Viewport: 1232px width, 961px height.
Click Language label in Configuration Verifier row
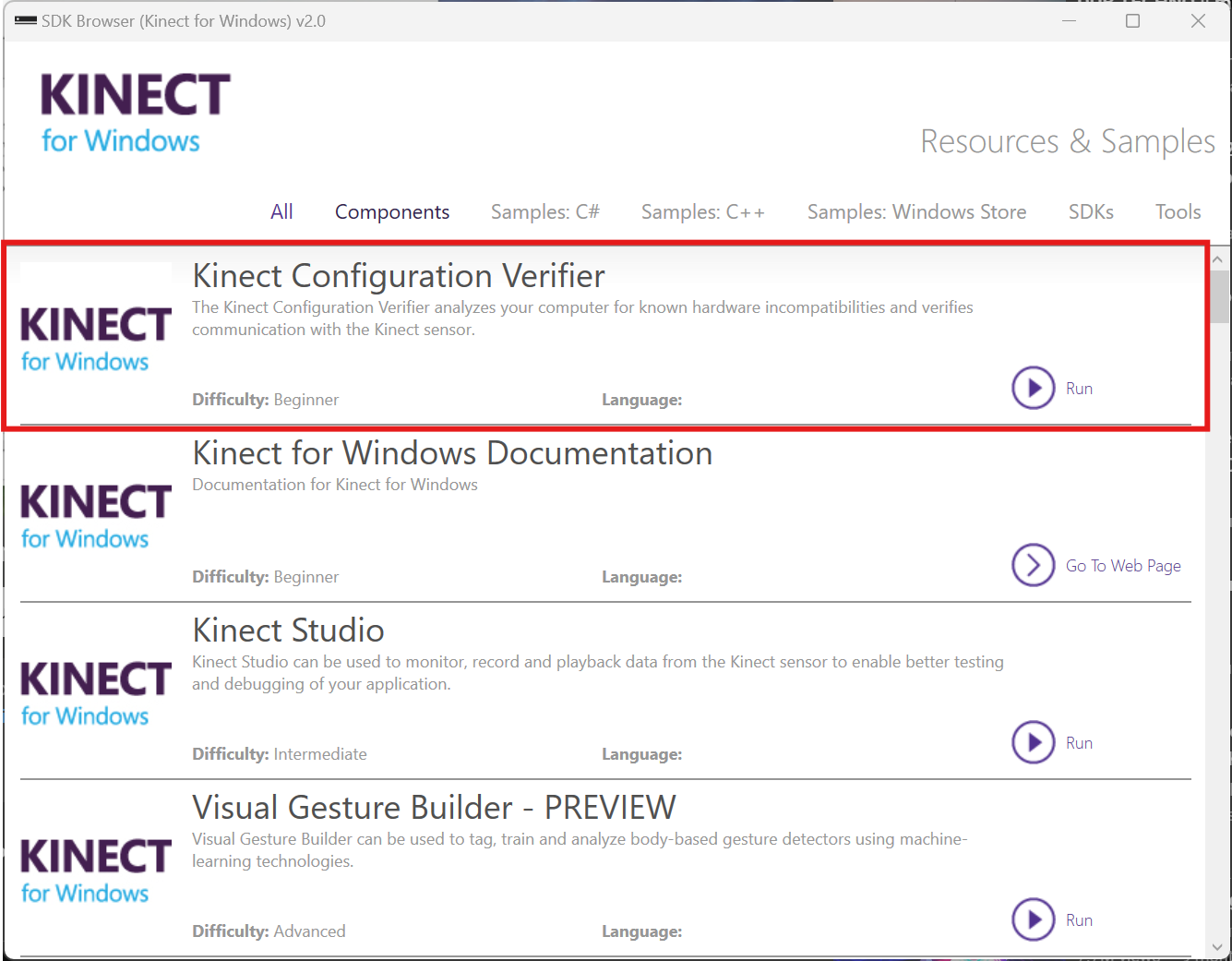[x=642, y=400]
